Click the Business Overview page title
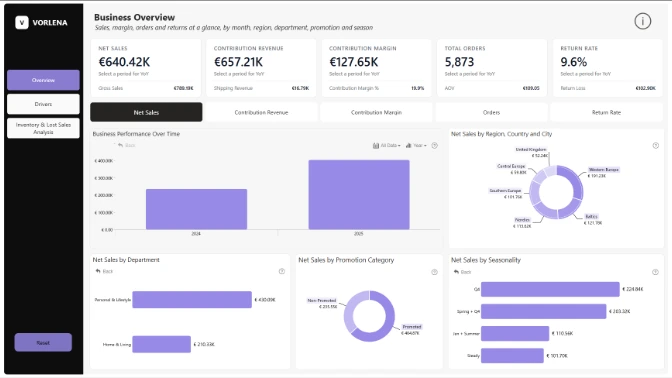The image size is (672, 378). pos(135,18)
